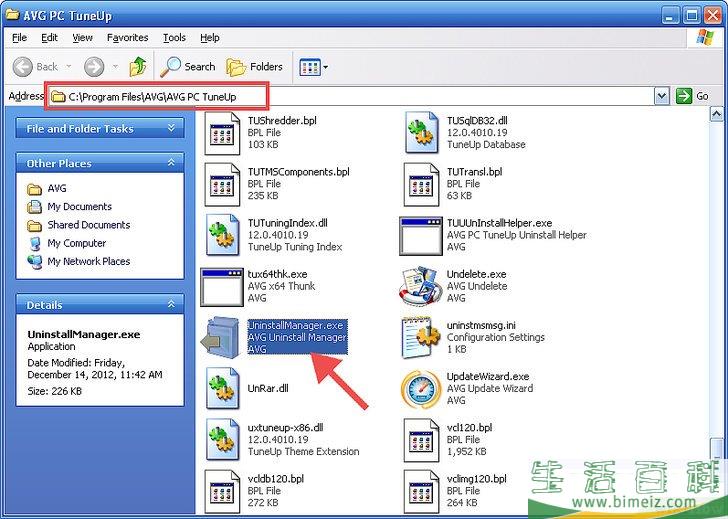Click the UpdateWizard.exe file name
728x519 pixels.
[488, 376]
